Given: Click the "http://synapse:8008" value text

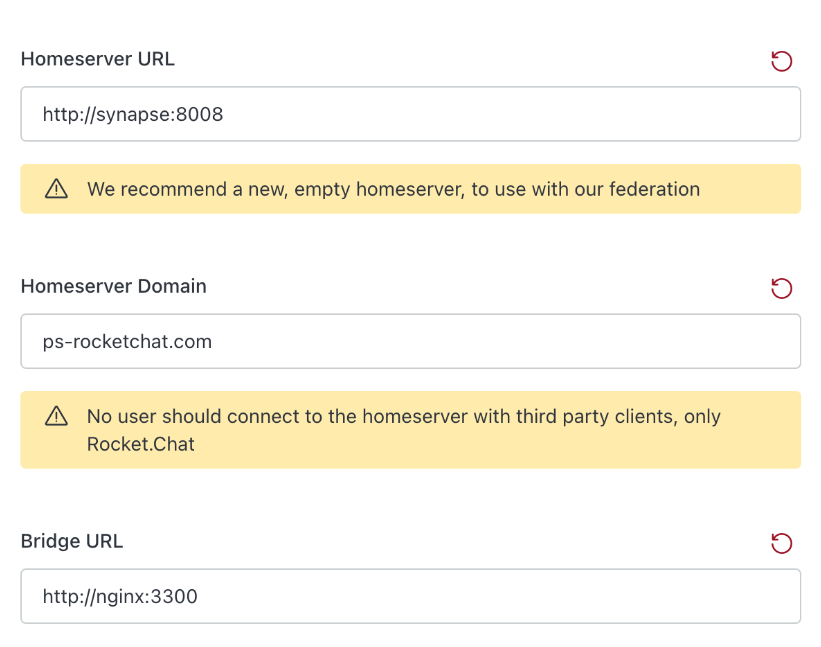Looking at the screenshot, I should (133, 114).
